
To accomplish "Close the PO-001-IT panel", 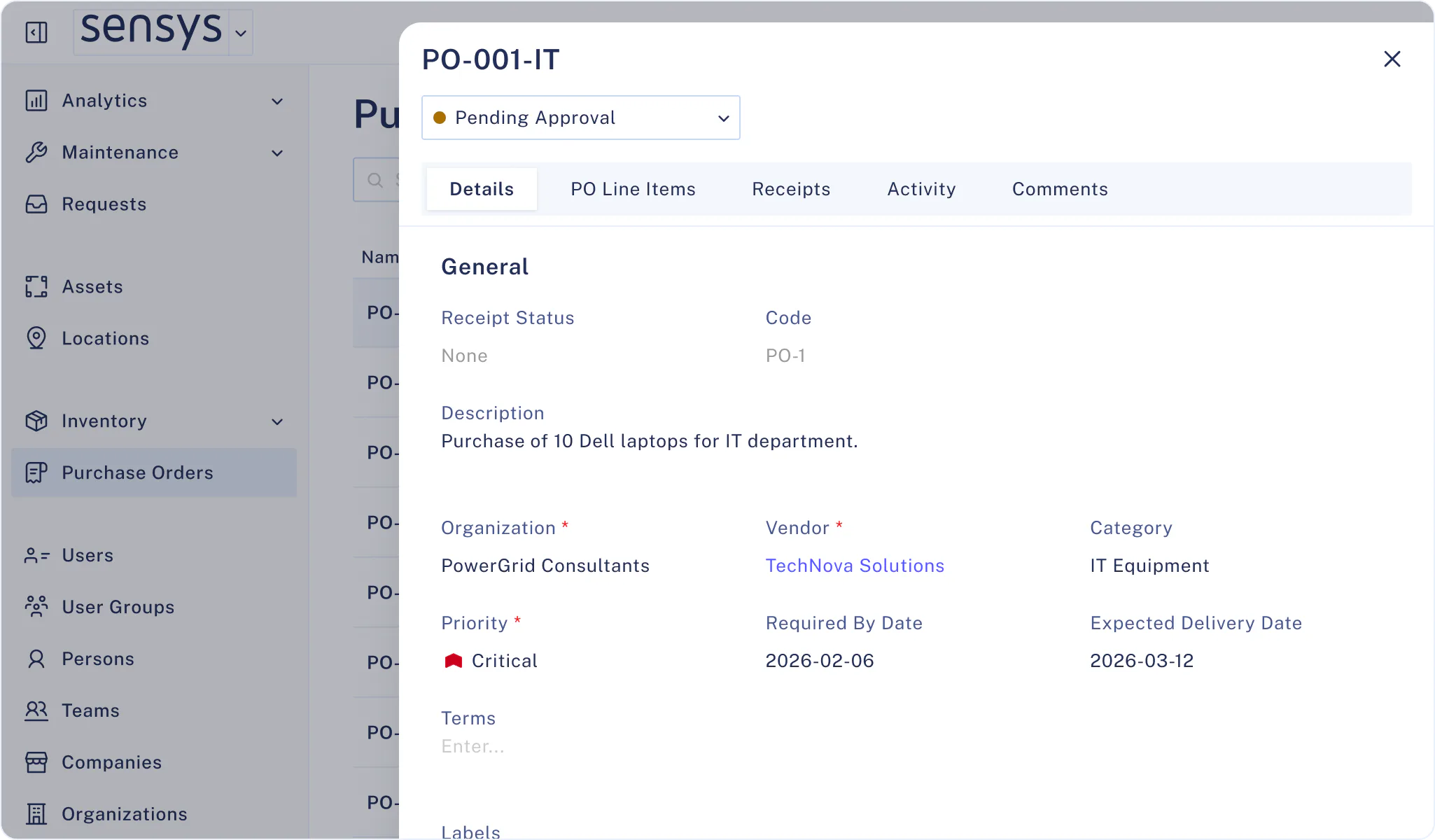I will pos(1392,59).
